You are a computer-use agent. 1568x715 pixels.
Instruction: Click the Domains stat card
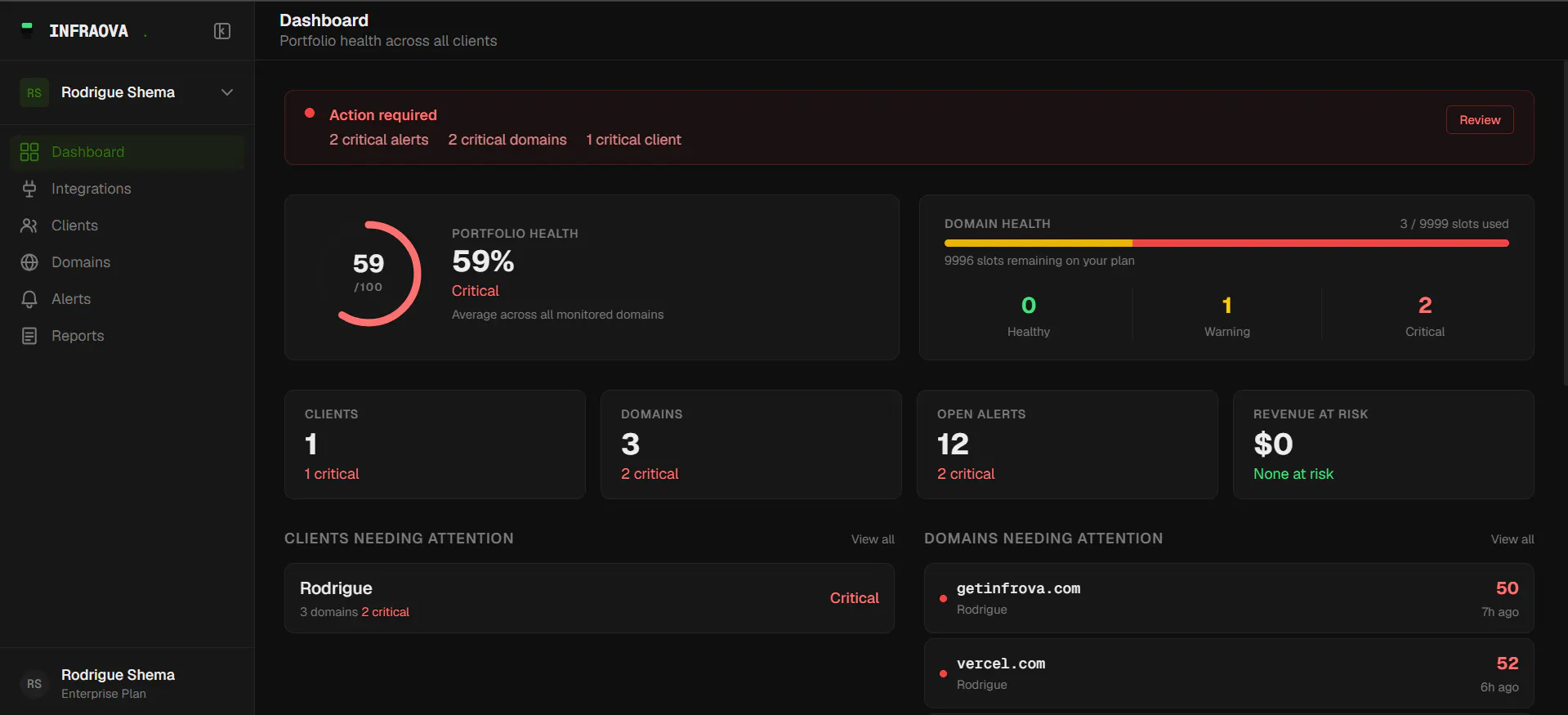(x=751, y=445)
